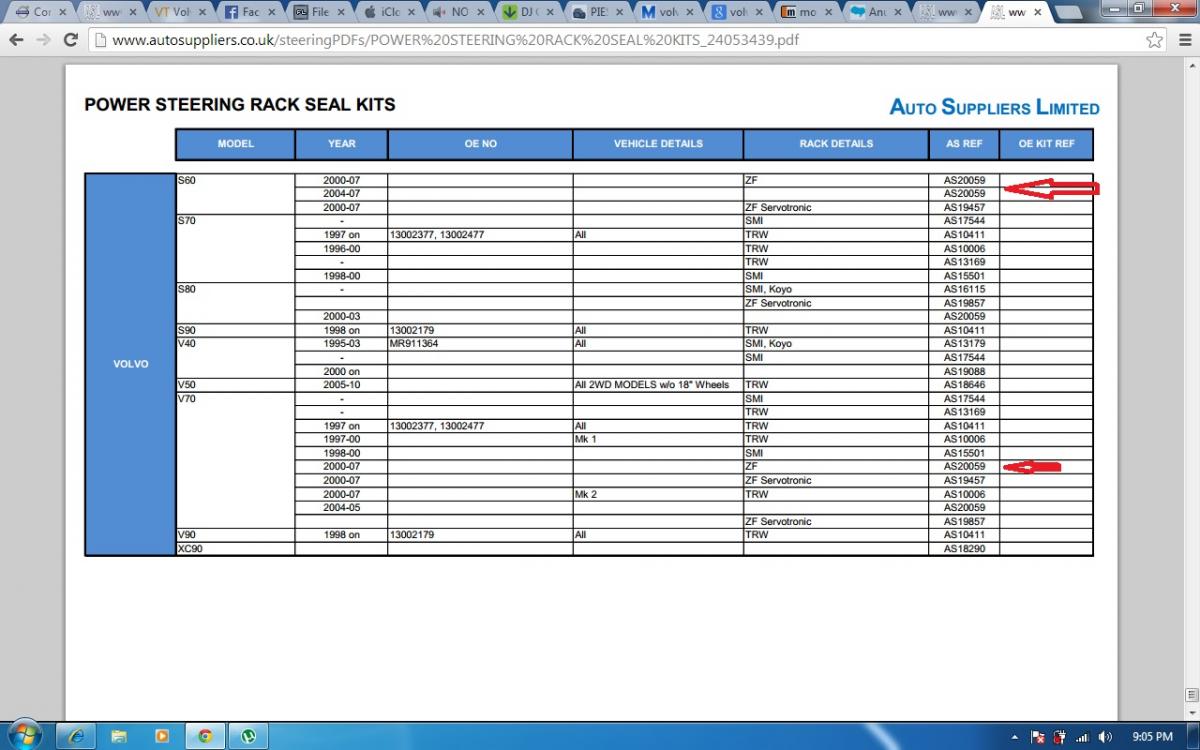Click the AS18290 reference

click(x=964, y=549)
